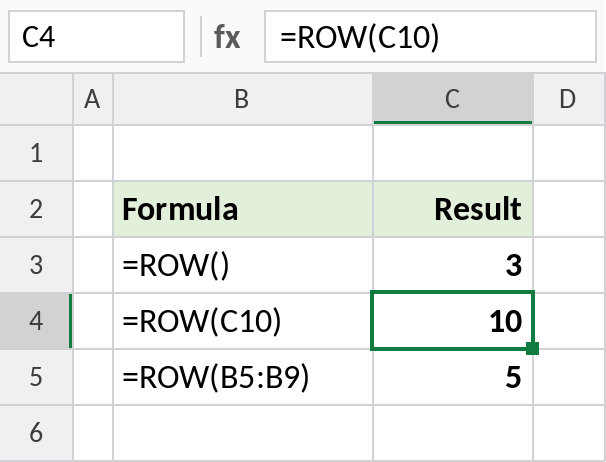Image resolution: width=606 pixels, height=462 pixels.
Task: Select the cell containing =ROW(B5:B9)
Action: point(243,377)
